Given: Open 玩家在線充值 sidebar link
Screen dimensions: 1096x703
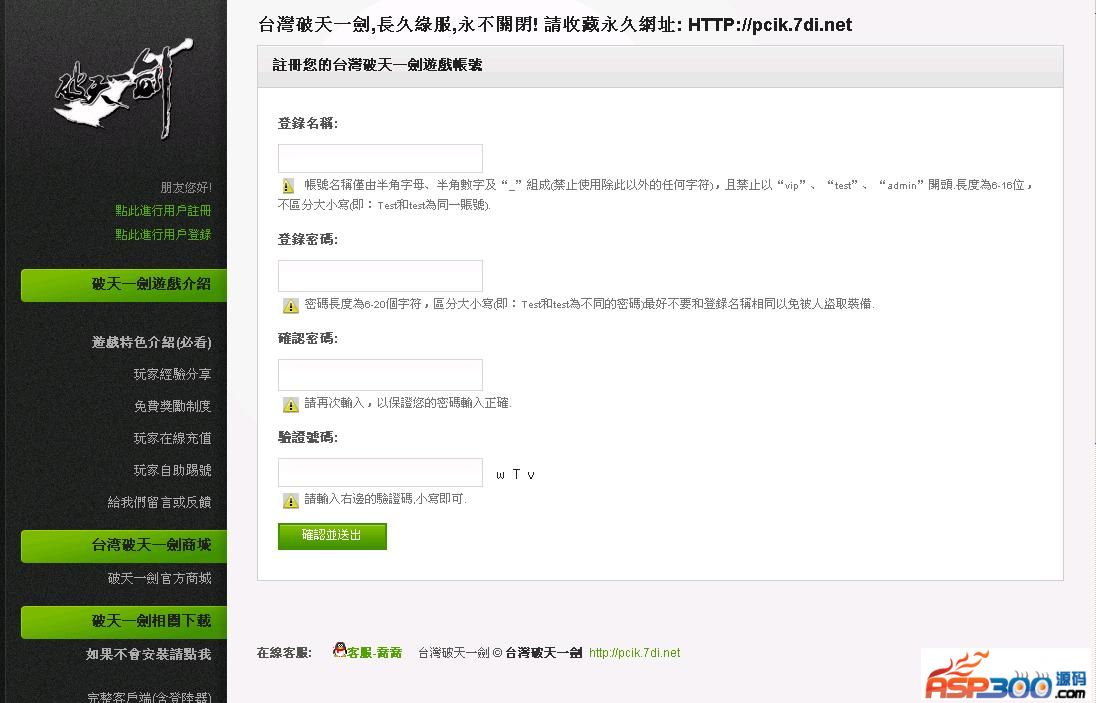Looking at the screenshot, I should [x=172, y=438].
